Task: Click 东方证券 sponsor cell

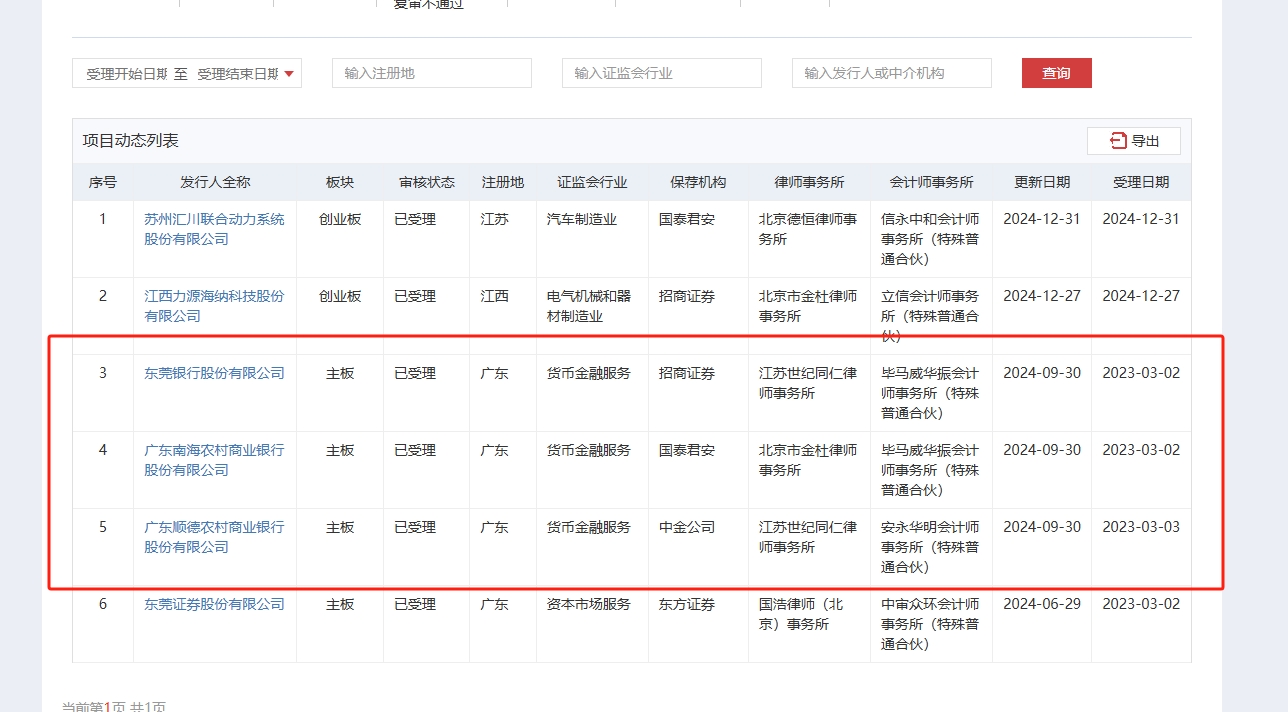Action: point(687,604)
